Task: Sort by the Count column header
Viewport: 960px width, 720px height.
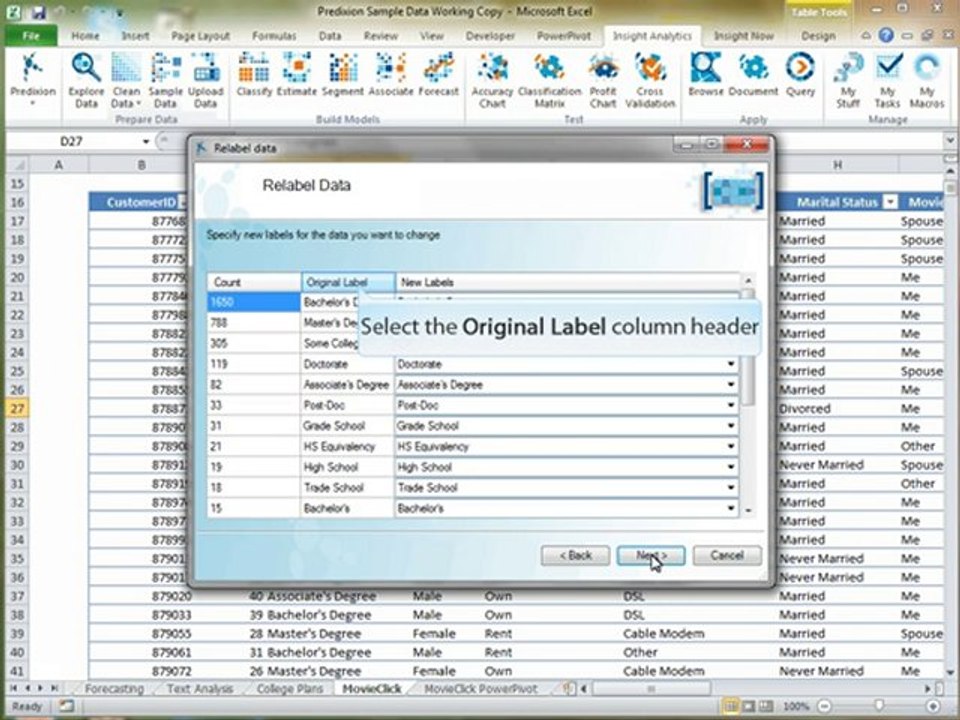Action: (x=253, y=282)
